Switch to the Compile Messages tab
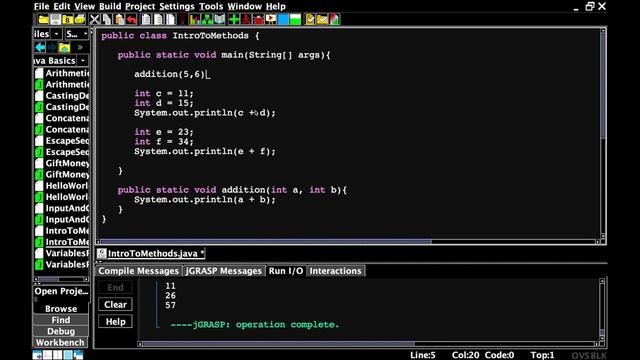Image resolution: width=640 pixels, height=360 pixels. point(138,271)
